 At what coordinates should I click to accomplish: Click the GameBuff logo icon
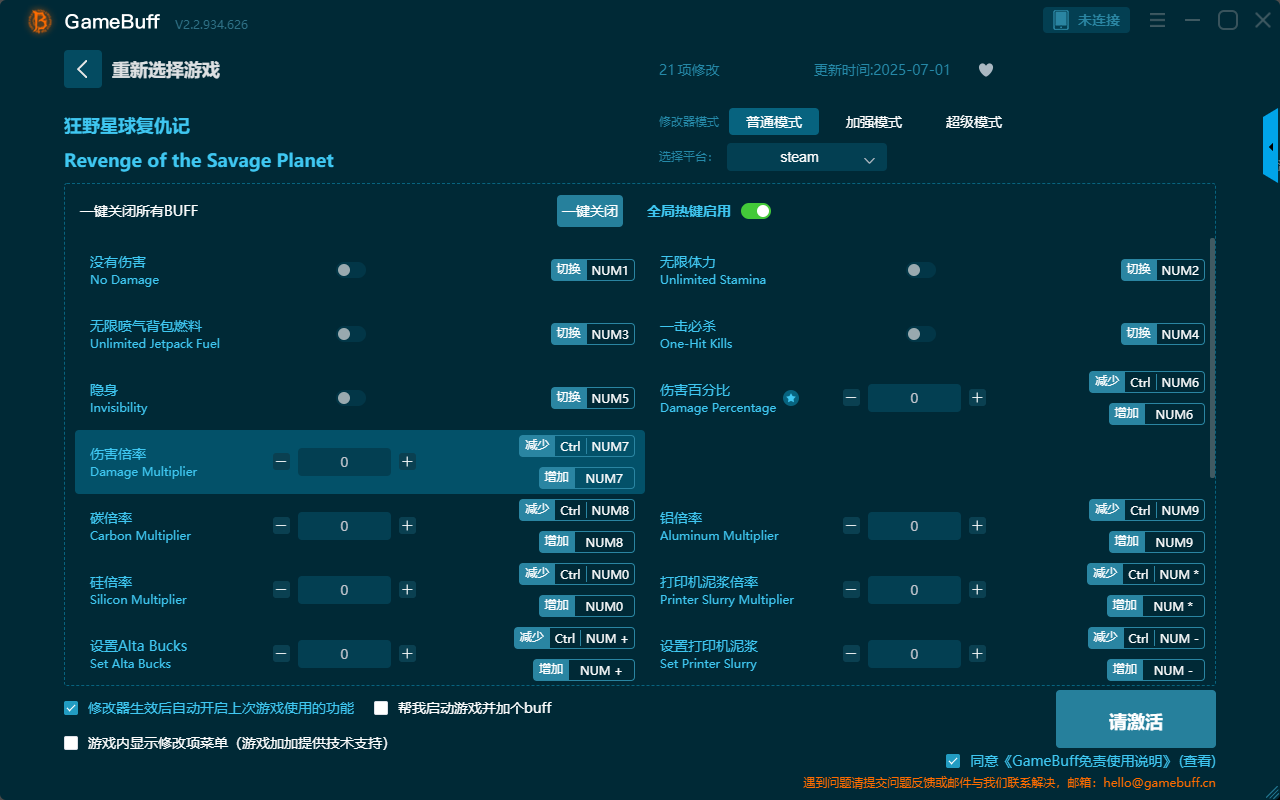pos(40,21)
